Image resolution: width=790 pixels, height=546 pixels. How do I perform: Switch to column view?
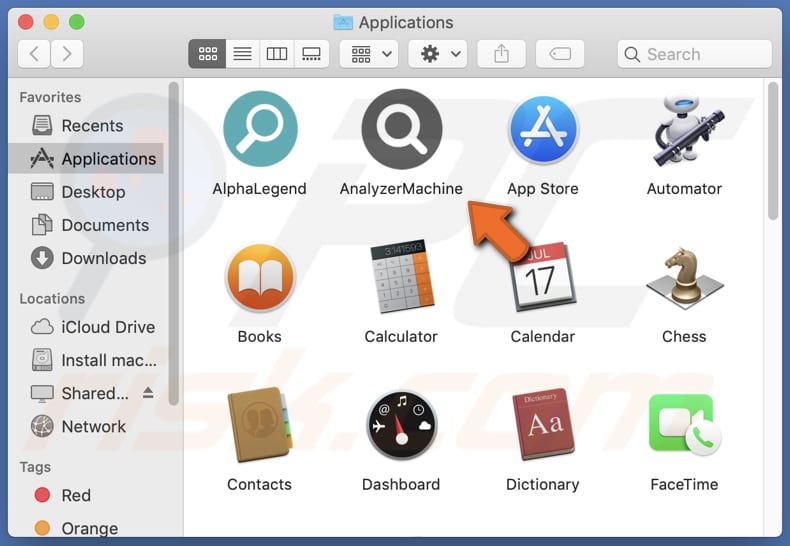click(x=277, y=54)
